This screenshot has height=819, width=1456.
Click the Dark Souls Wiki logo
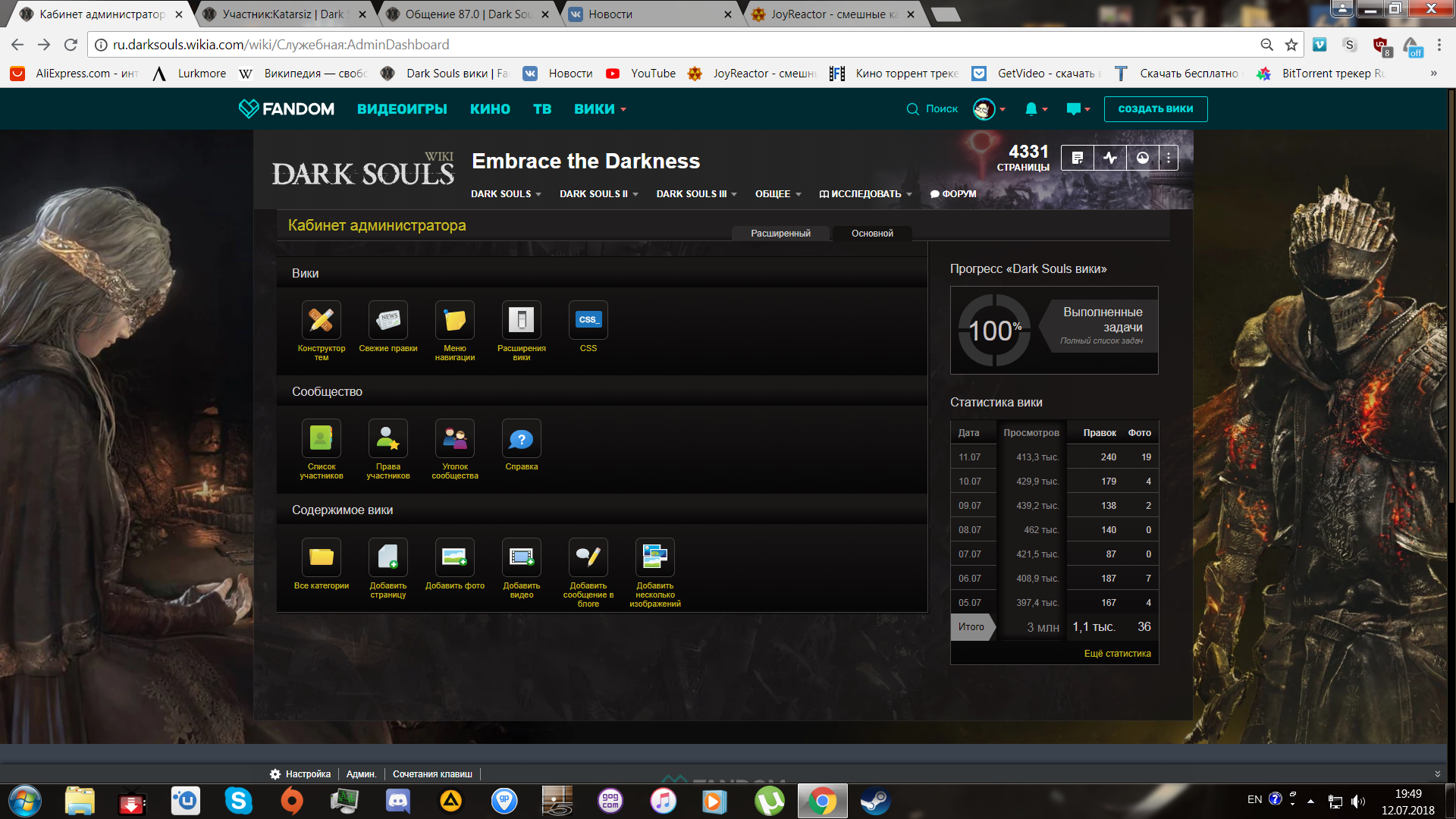click(362, 170)
